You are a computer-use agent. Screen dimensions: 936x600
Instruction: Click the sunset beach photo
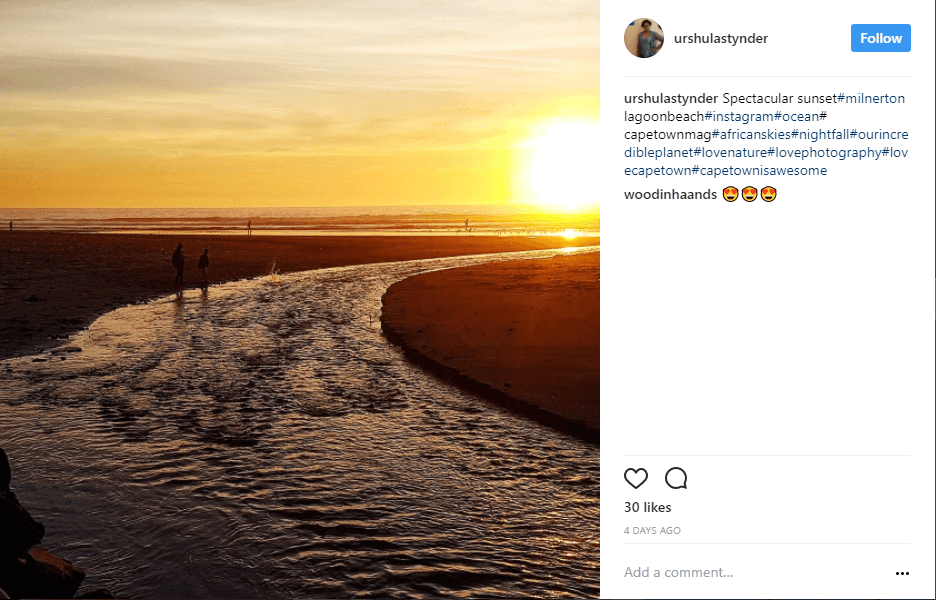tap(300, 300)
